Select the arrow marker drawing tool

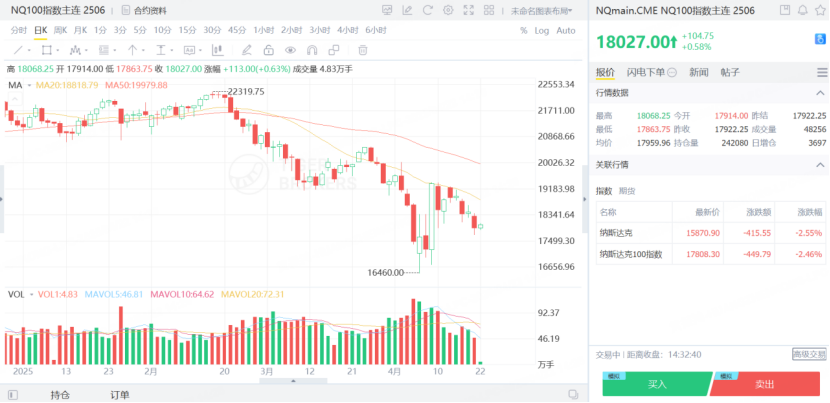[x=132, y=50]
